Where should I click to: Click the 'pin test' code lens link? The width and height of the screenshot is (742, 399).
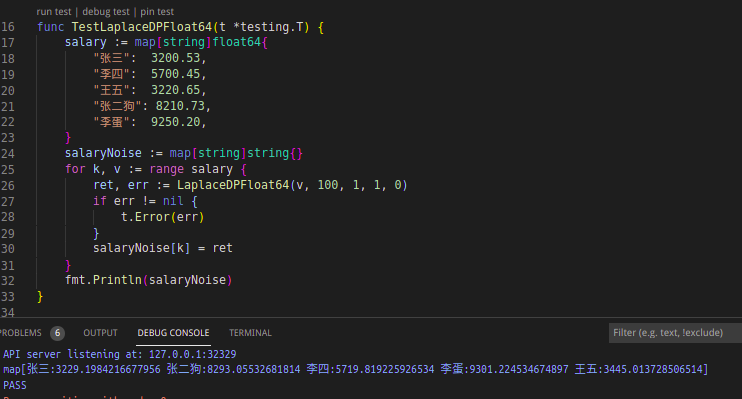(x=157, y=11)
